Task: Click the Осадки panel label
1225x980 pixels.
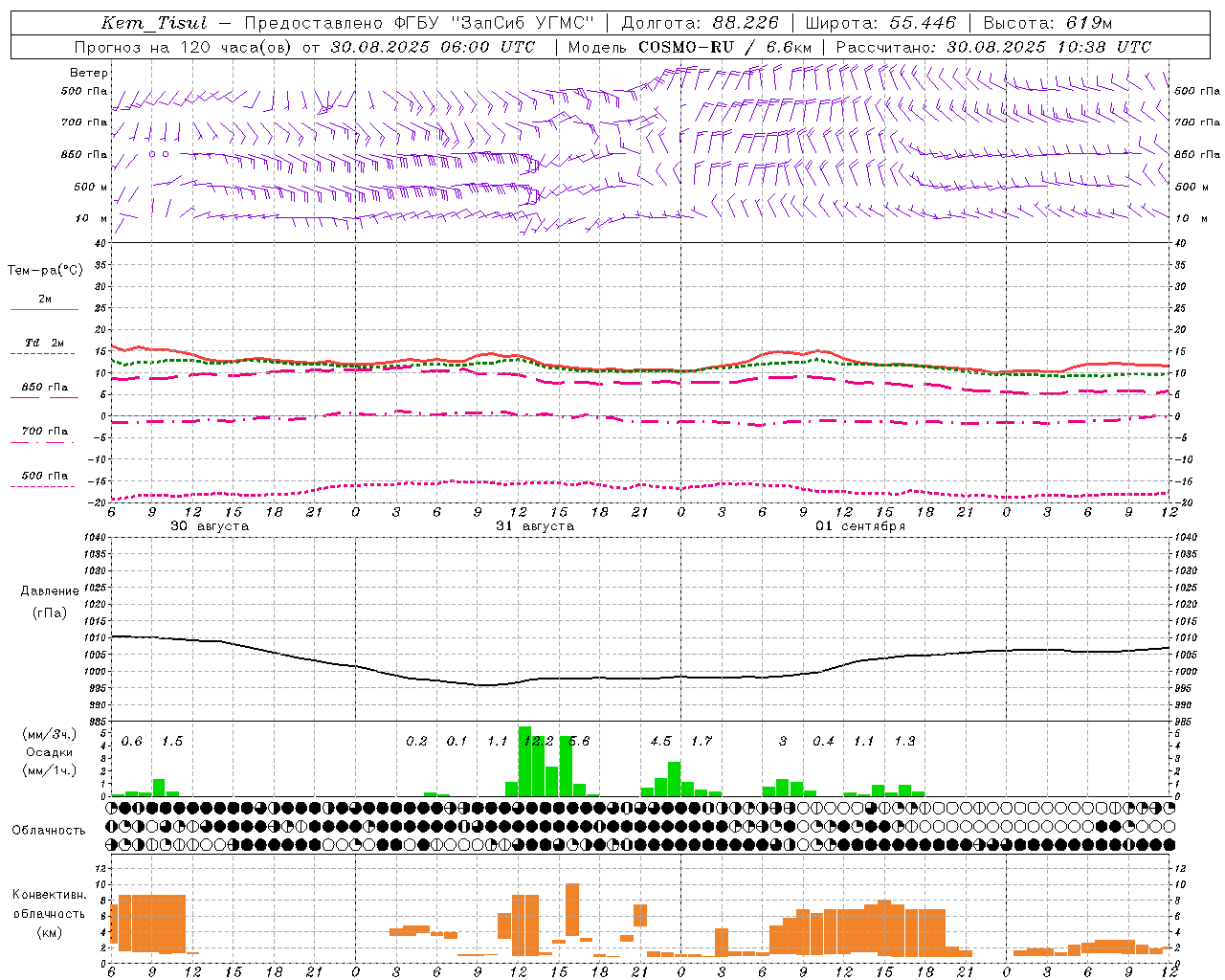Action: point(49,752)
